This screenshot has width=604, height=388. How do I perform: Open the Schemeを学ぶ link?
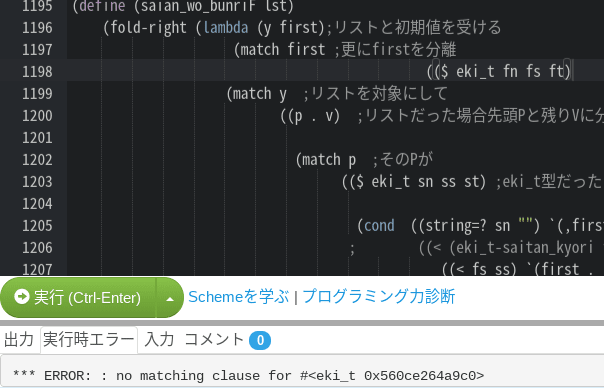tap(238, 297)
